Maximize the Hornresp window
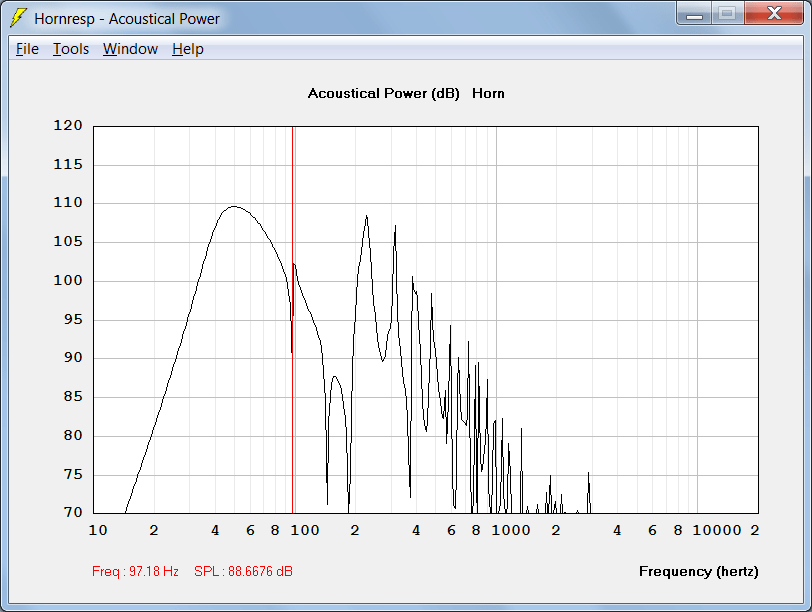812x612 pixels. pos(727,14)
